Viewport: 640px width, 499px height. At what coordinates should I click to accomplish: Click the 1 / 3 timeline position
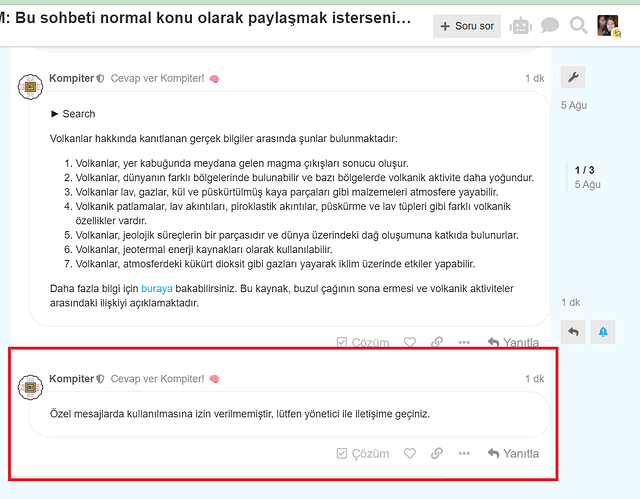point(584,170)
